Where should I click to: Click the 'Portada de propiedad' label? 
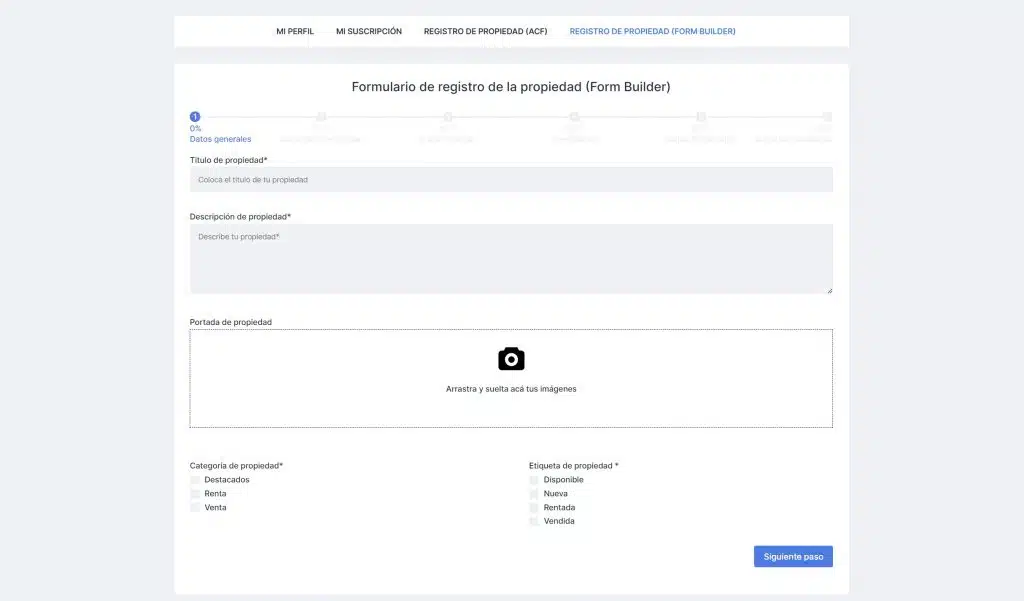231,322
